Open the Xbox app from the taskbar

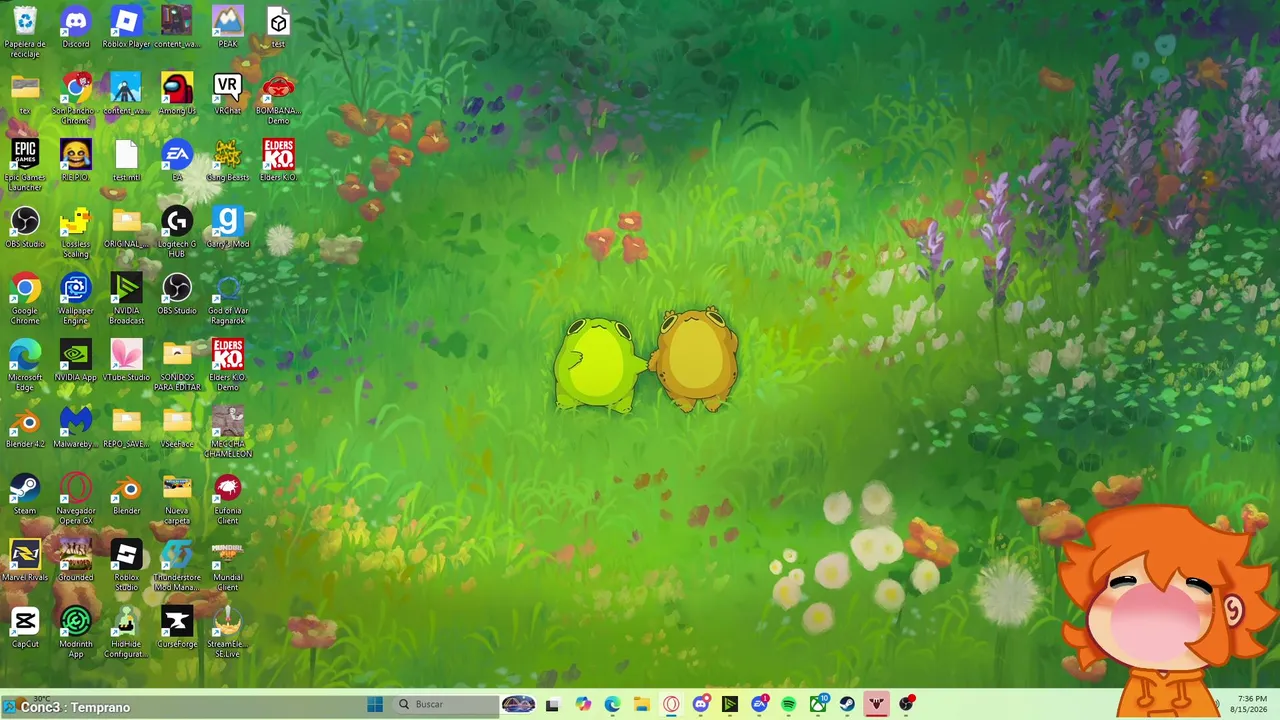[818, 704]
